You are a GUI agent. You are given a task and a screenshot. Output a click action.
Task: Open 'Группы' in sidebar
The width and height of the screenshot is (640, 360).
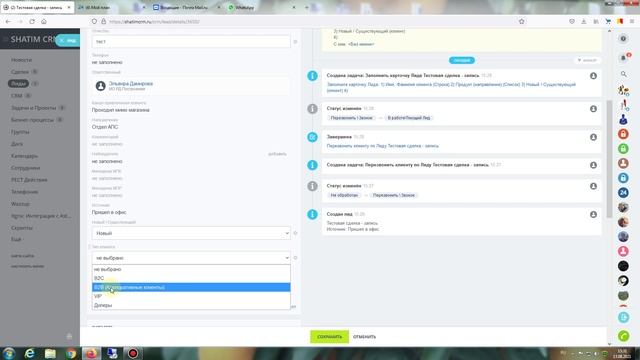pos(20,132)
